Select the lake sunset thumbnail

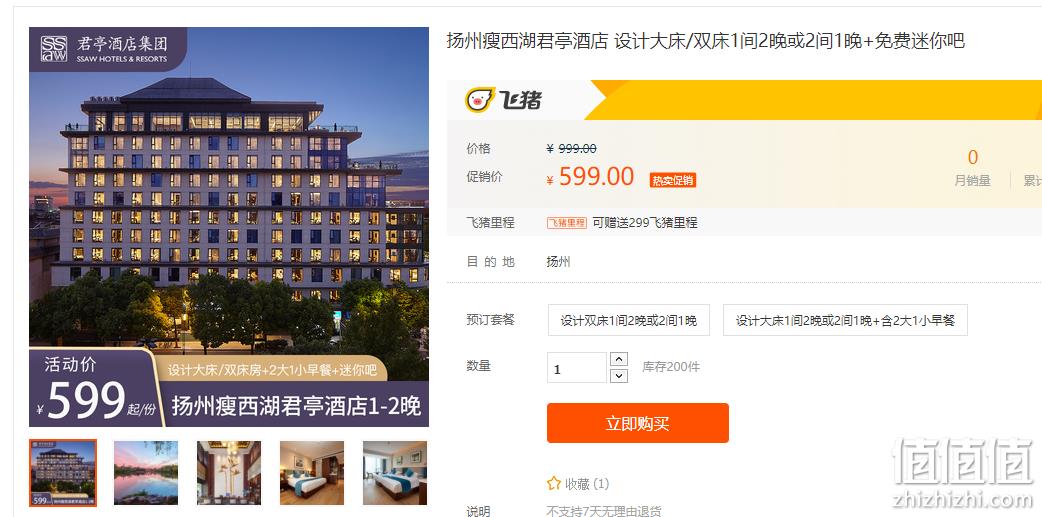[146, 472]
